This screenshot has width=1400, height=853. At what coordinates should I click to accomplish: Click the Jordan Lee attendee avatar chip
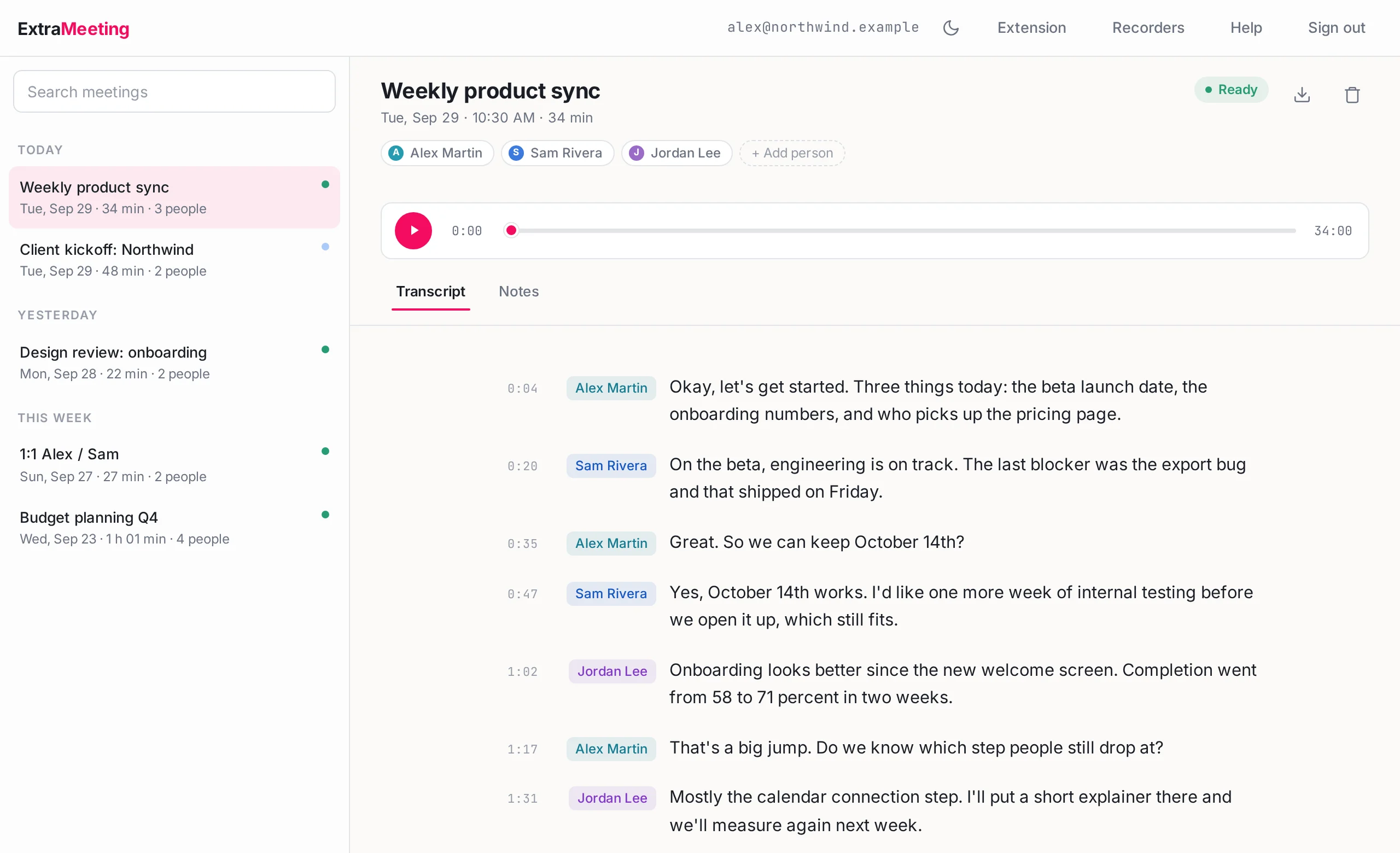[x=676, y=153]
